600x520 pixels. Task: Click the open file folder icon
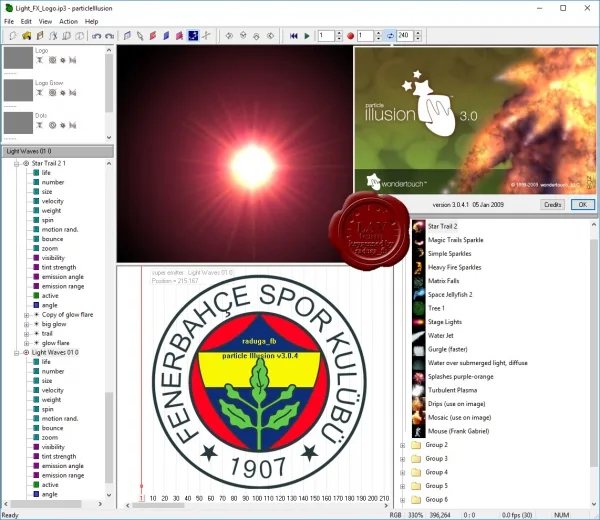(26, 36)
